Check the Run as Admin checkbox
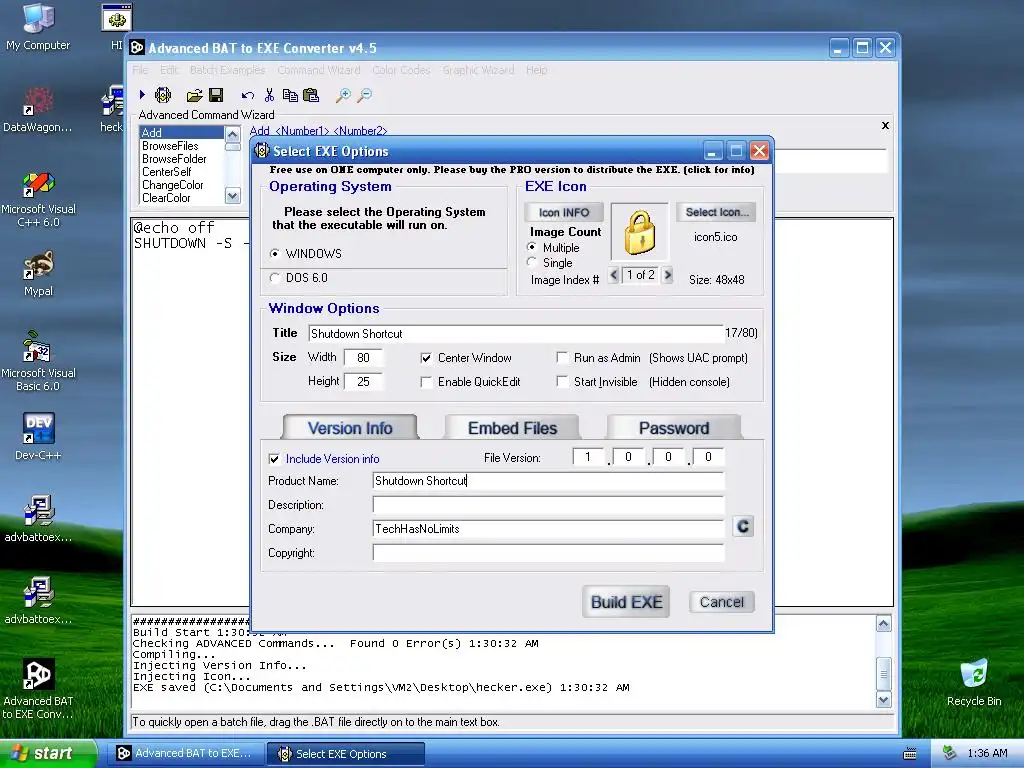 click(x=562, y=357)
